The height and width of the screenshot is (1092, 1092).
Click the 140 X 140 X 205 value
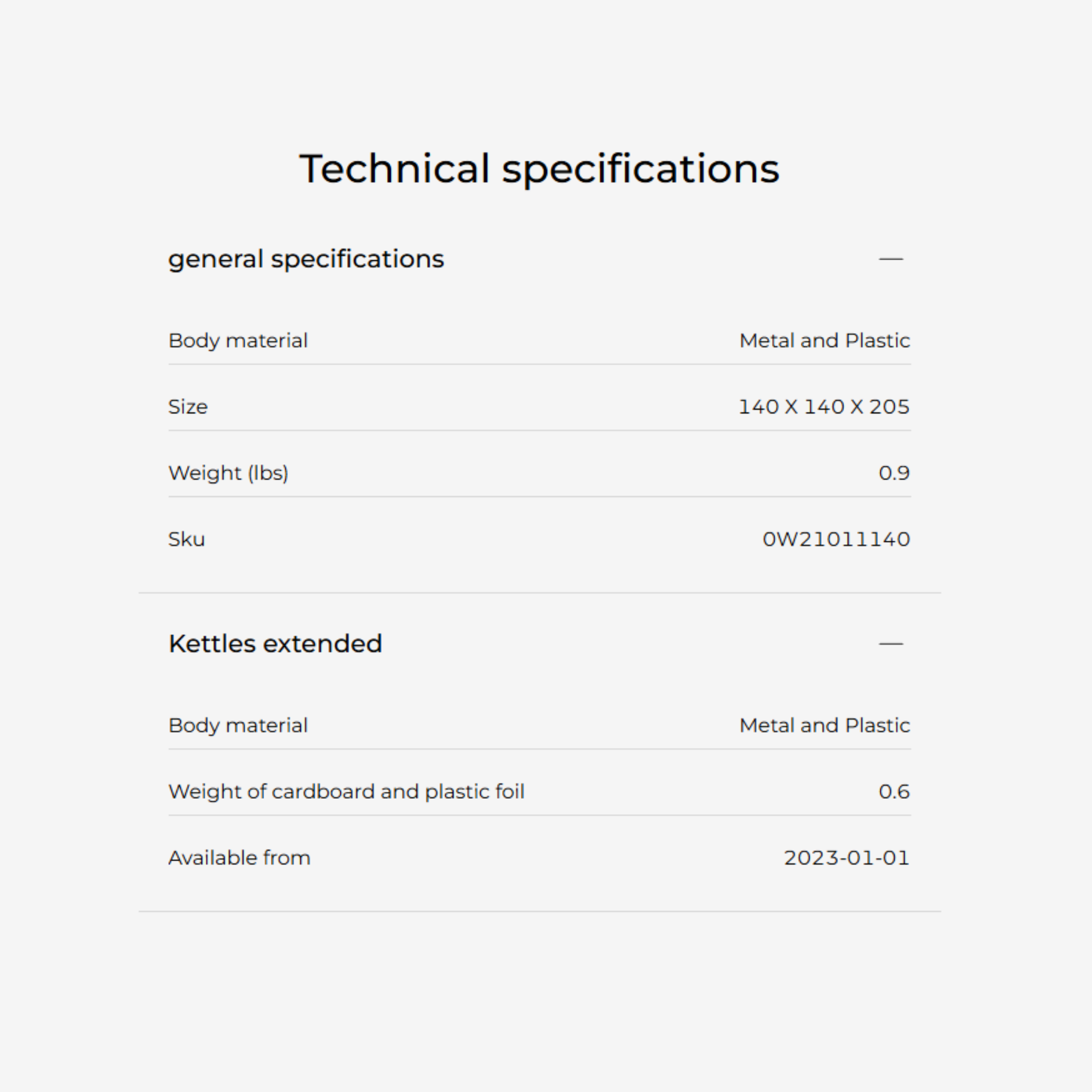[824, 407]
